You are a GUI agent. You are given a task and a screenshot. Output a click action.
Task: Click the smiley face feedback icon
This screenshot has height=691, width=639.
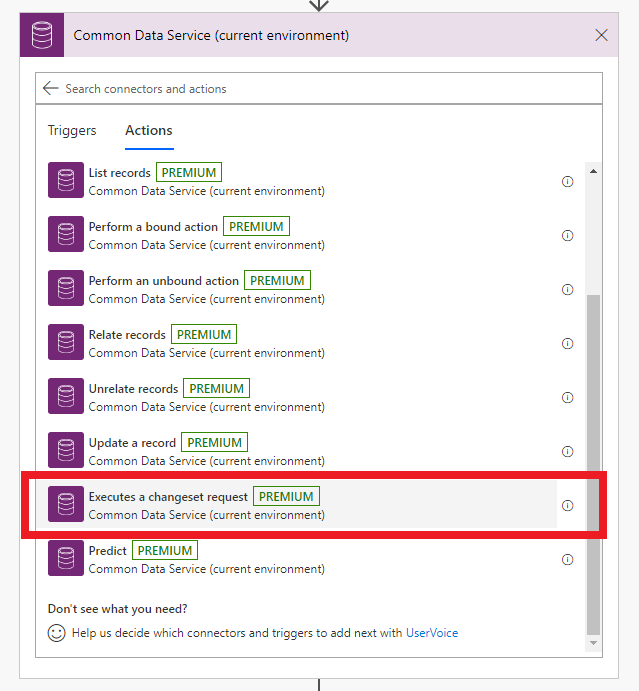[x=56, y=633]
